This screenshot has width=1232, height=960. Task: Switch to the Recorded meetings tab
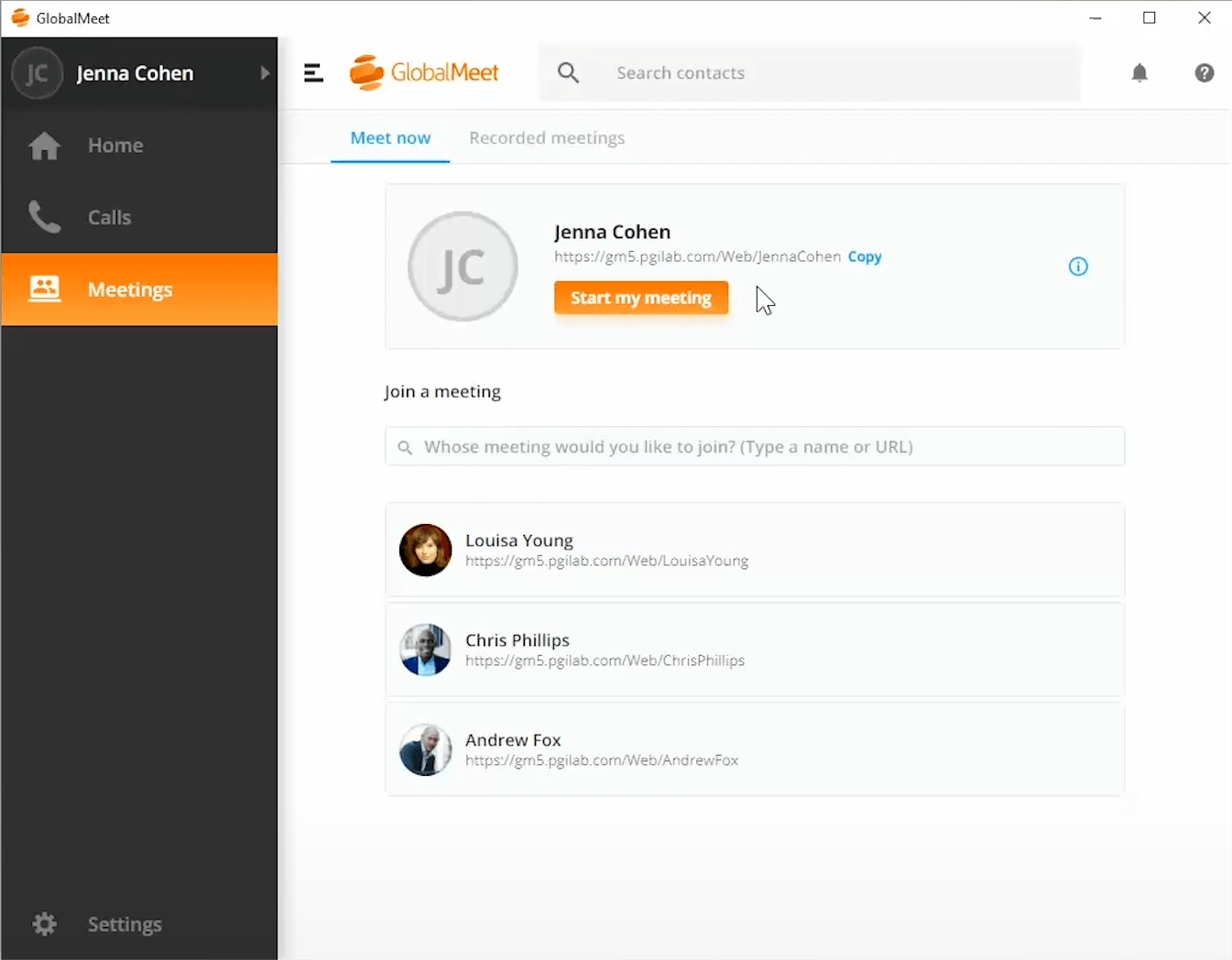point(546,137)
